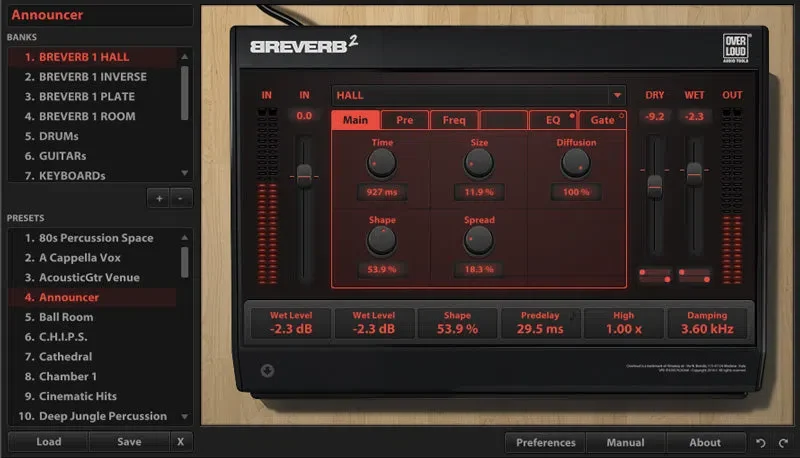This screenshot has width=800, height=458.
Task: Click the BREVERB 2 logo
Action: pyautogui.click(x=304, y=45)
